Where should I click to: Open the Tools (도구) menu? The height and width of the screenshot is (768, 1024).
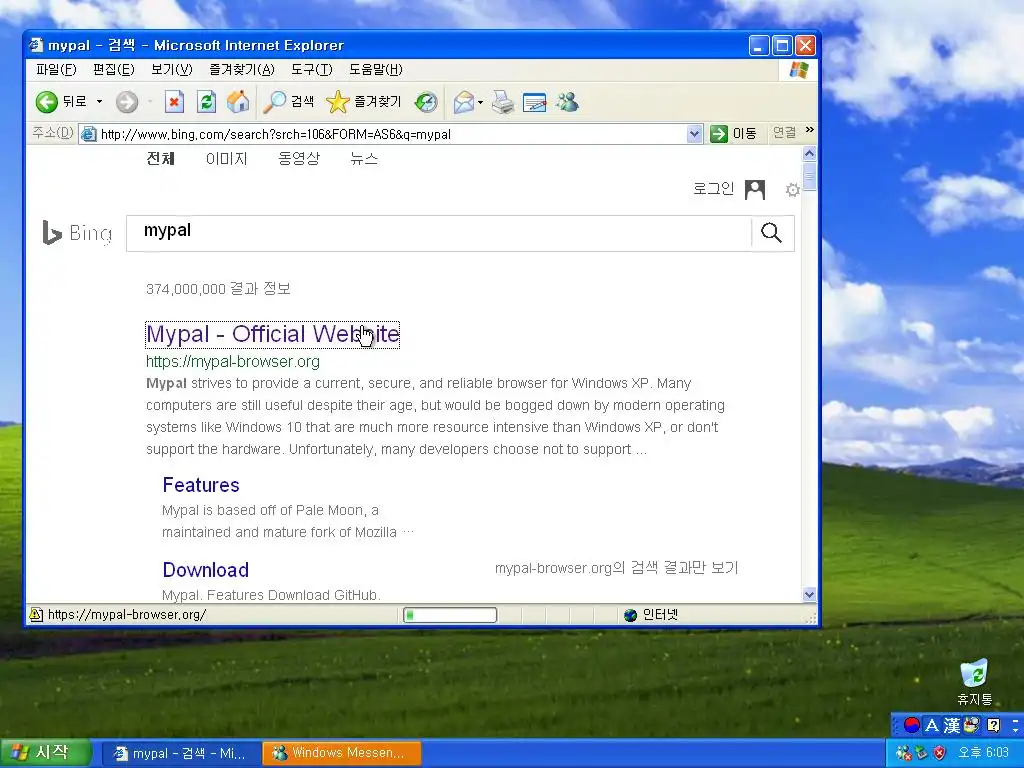[x=312, y=69]
